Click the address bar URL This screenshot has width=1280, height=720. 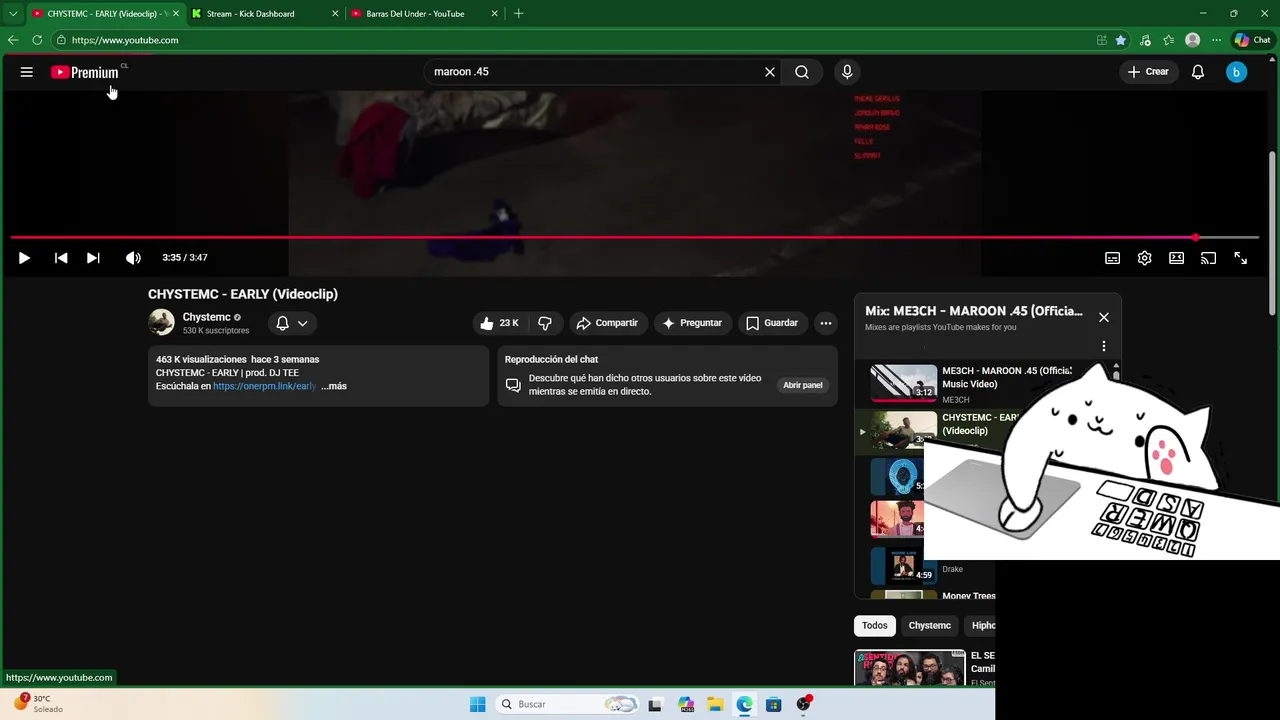(x=125, y=40)
